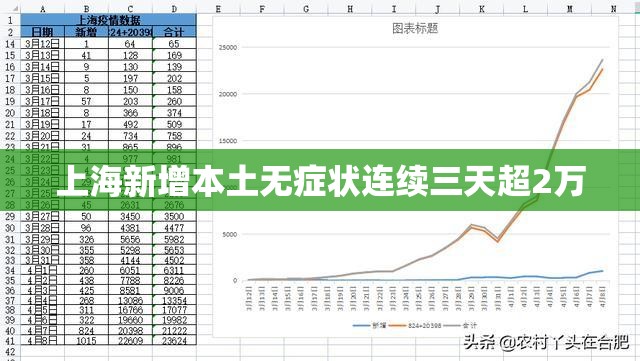Screen dimensions: 640x361
Task: Click the 25000 y-axis label
Action: [228, 47]
